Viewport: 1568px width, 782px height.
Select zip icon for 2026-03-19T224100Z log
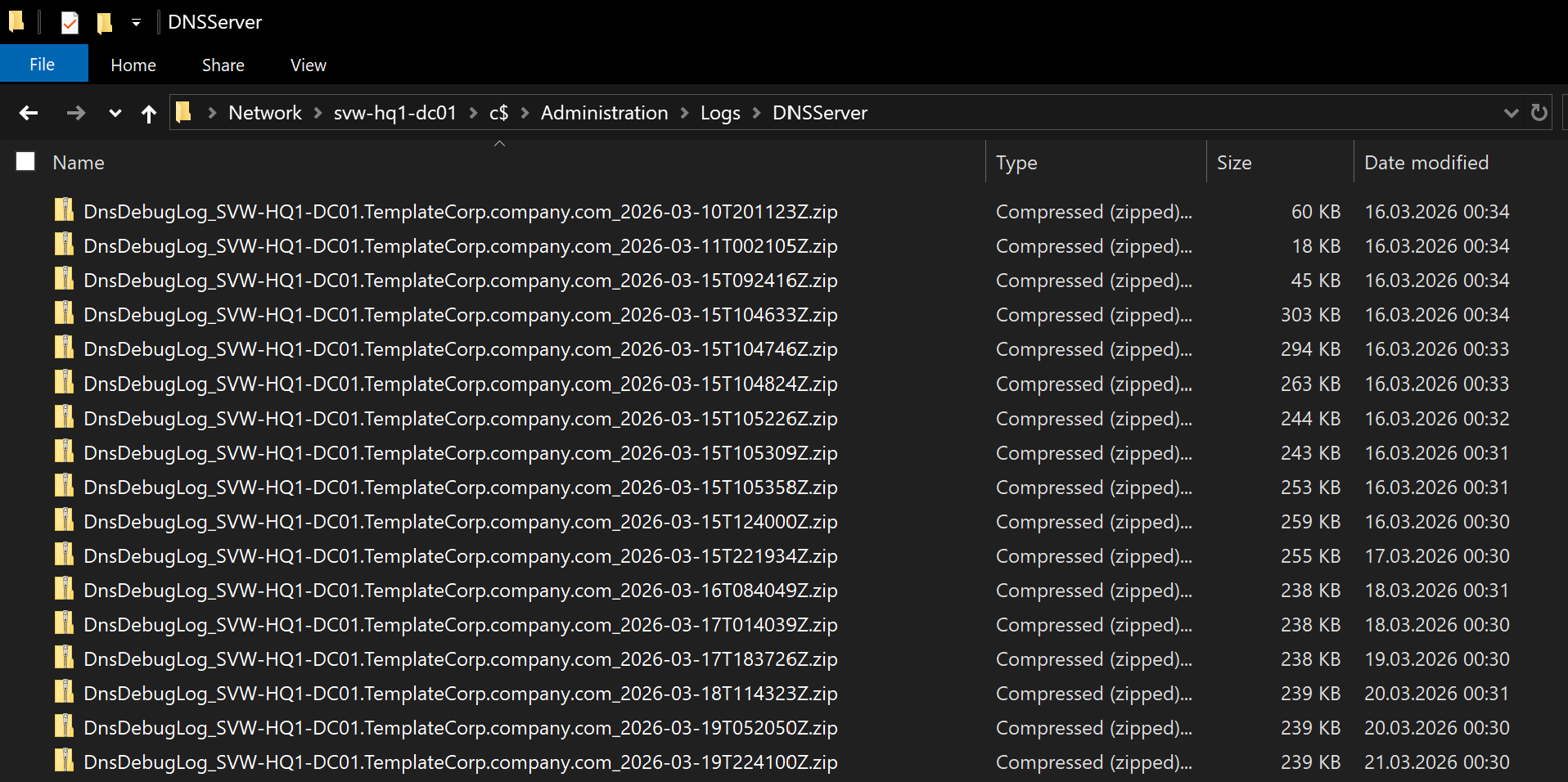64,762
